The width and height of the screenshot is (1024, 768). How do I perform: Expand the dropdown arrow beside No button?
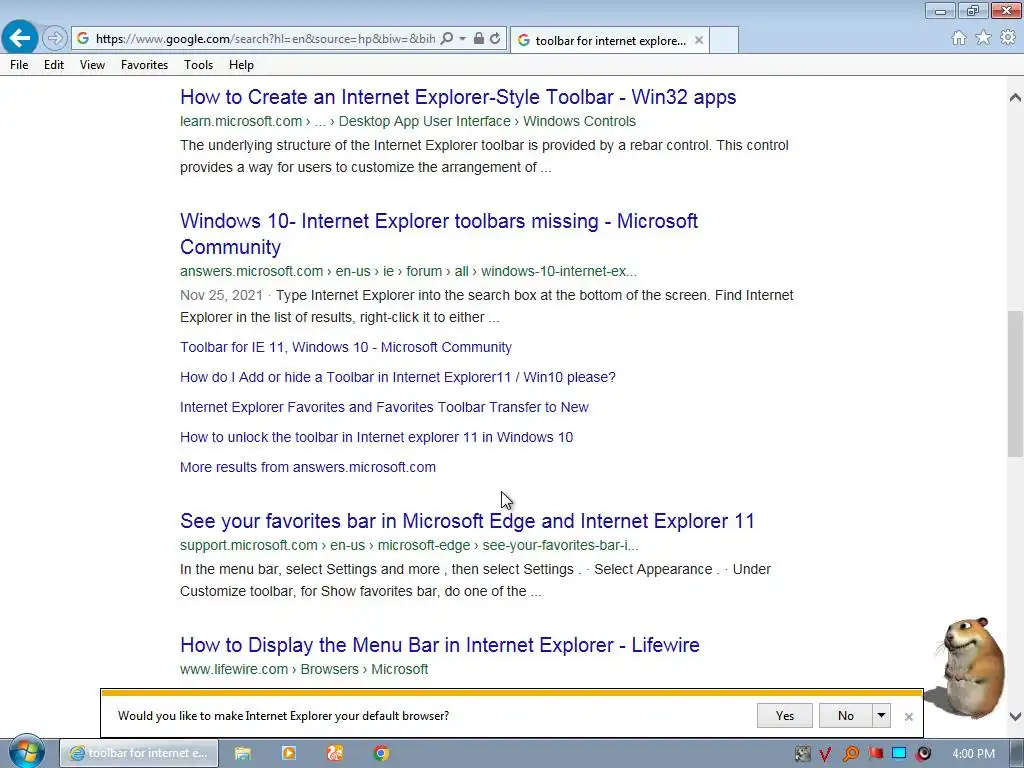tap(881, 716)
